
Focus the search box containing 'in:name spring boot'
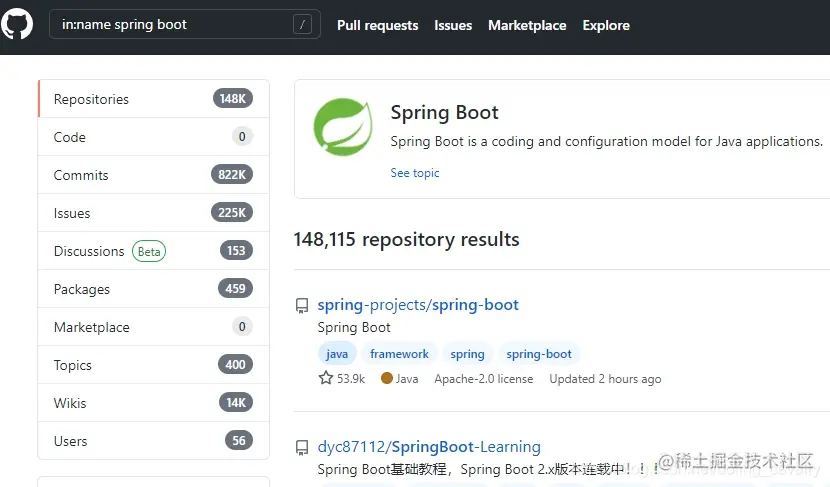[x=185, y=24]
